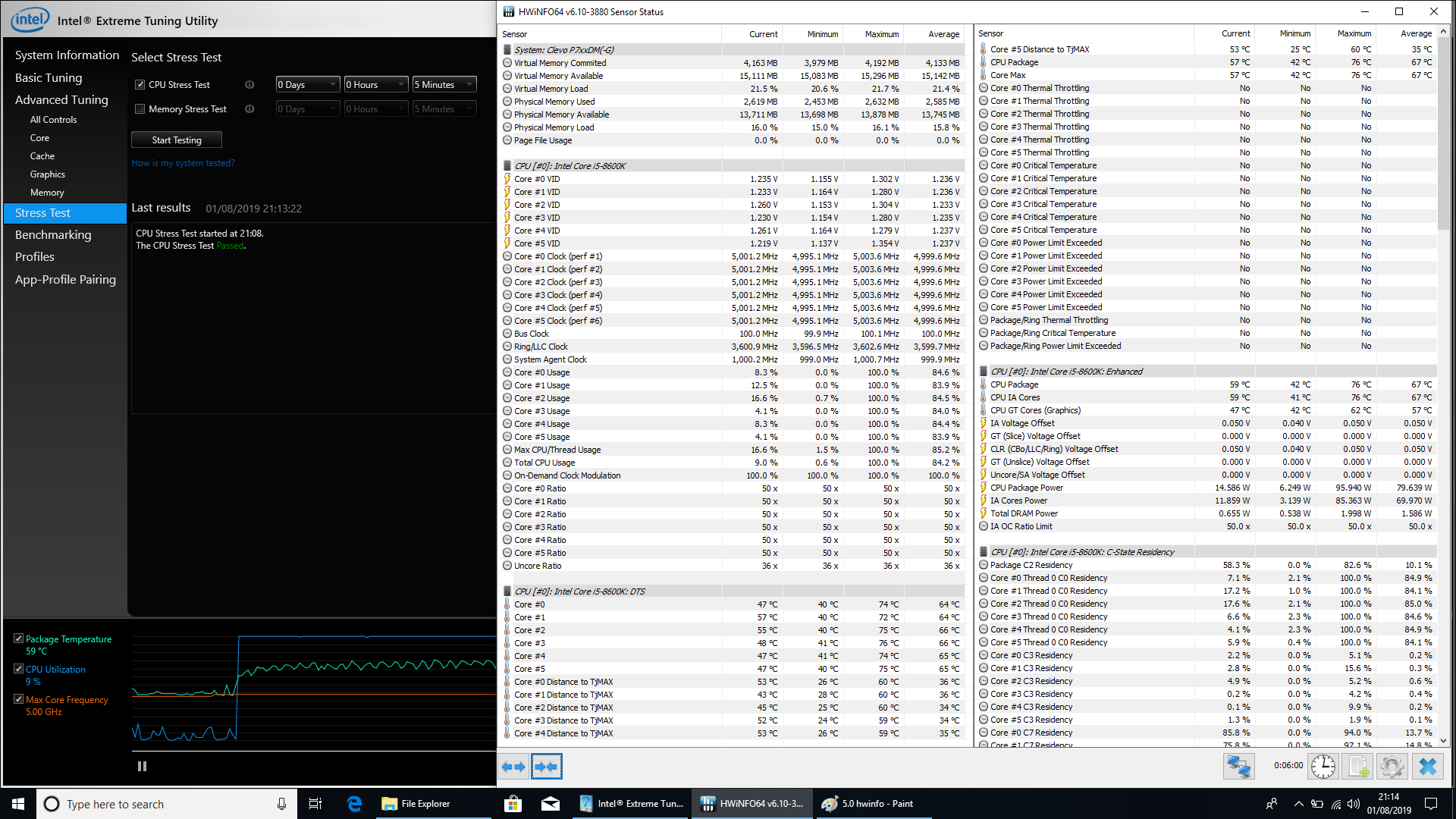Click the CPU Package Power lightning icon

pos(984,488)
